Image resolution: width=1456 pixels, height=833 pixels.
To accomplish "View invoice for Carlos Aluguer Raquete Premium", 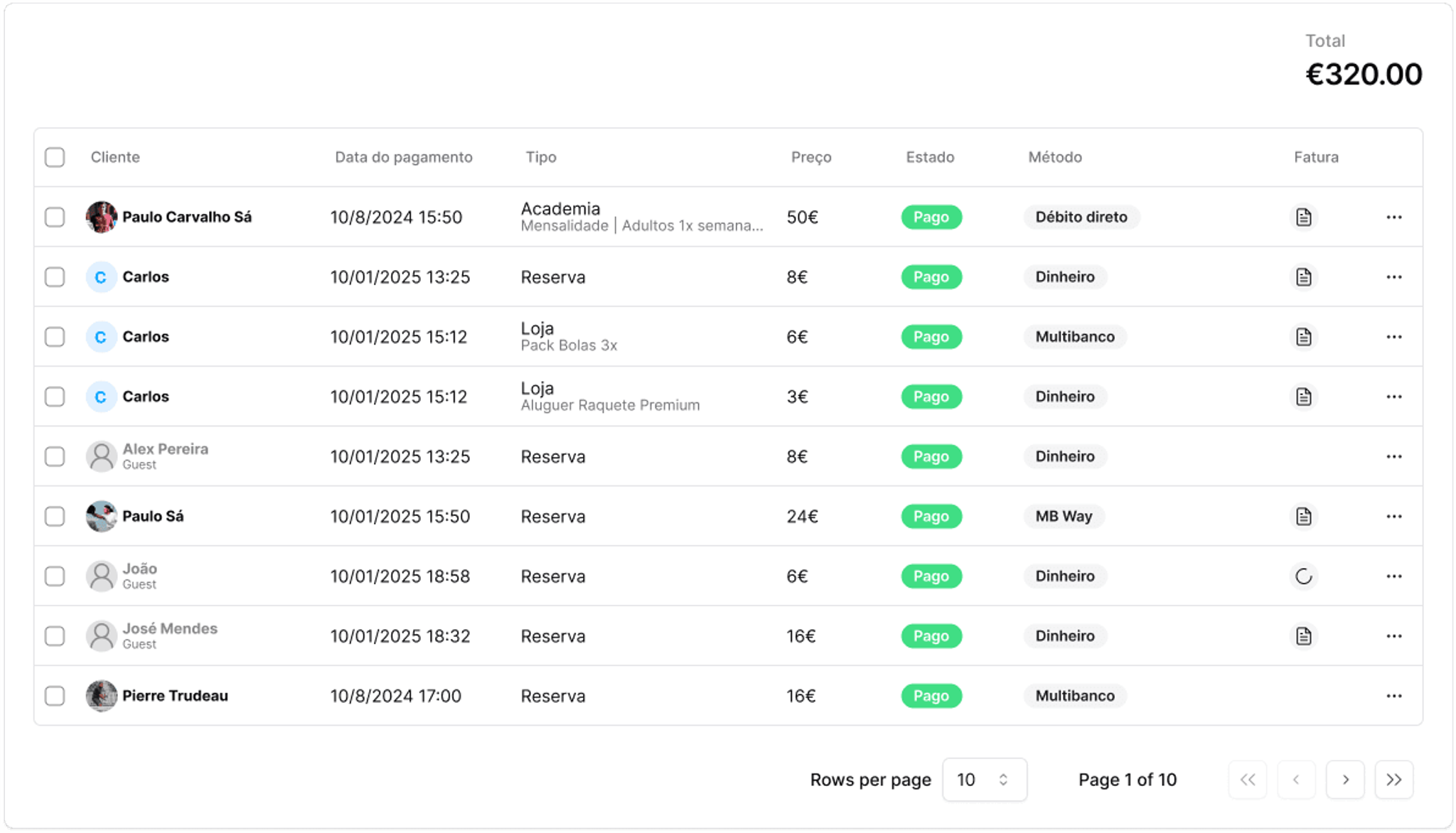I will click(1303, 397).
